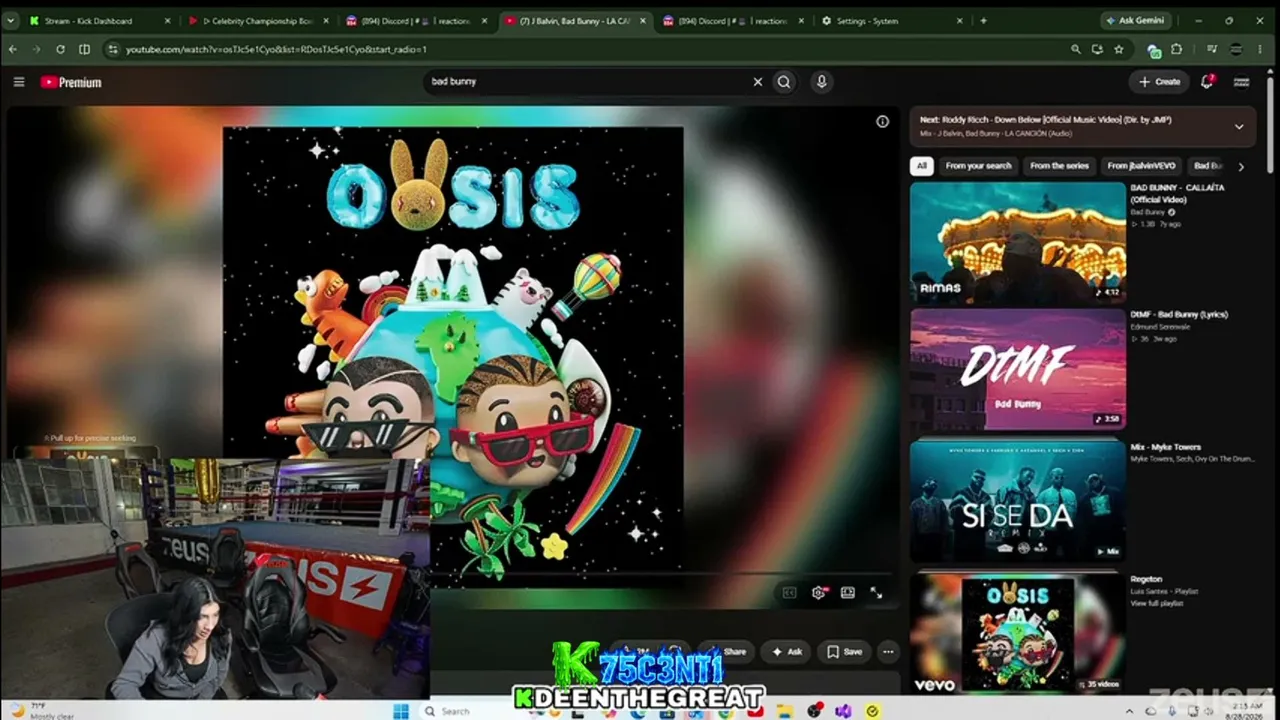
Task: Open the video player settings gear
Action: 818,592
